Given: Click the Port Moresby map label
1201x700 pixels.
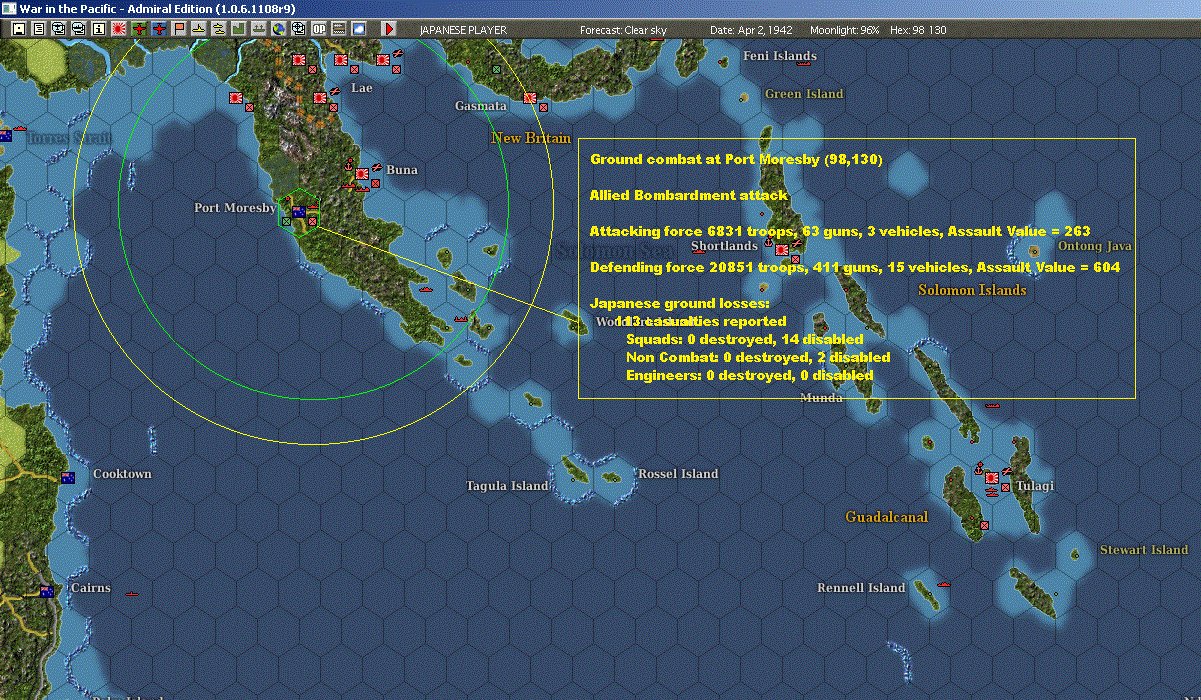Looking at the screenshot, I should [x=235, y=208].
